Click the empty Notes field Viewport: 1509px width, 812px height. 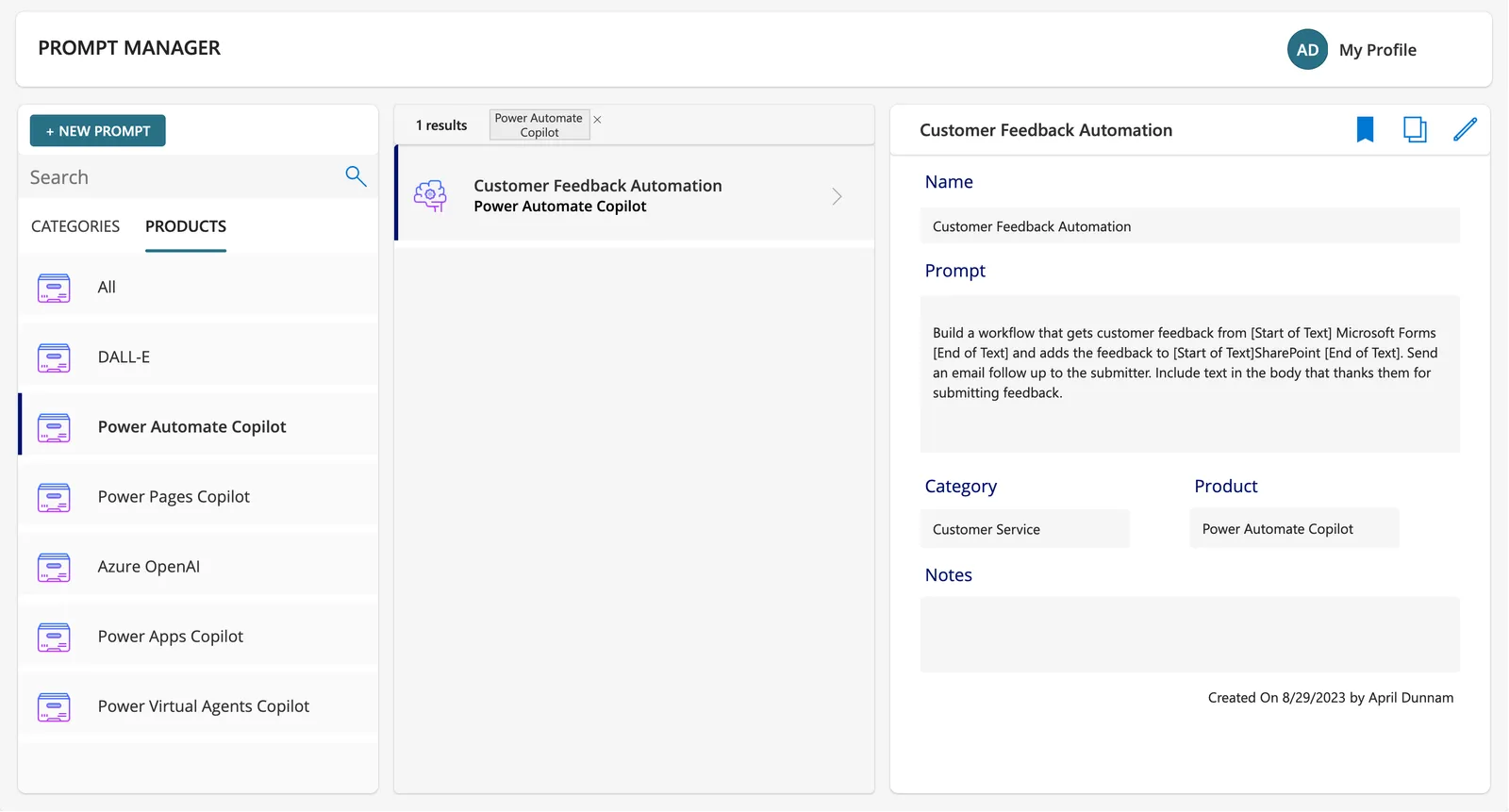(x=1190, y=635)
